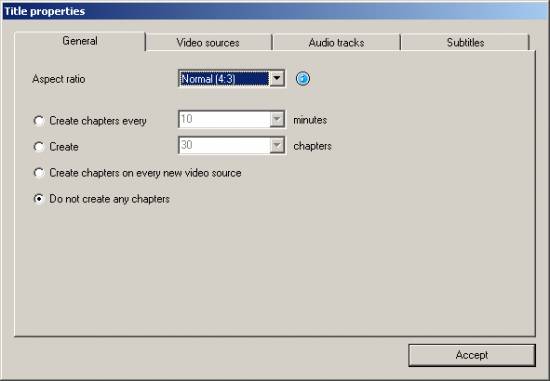550x381 pixels.
Task: Click the 'minutes' label text
Action: click(310, 120)
